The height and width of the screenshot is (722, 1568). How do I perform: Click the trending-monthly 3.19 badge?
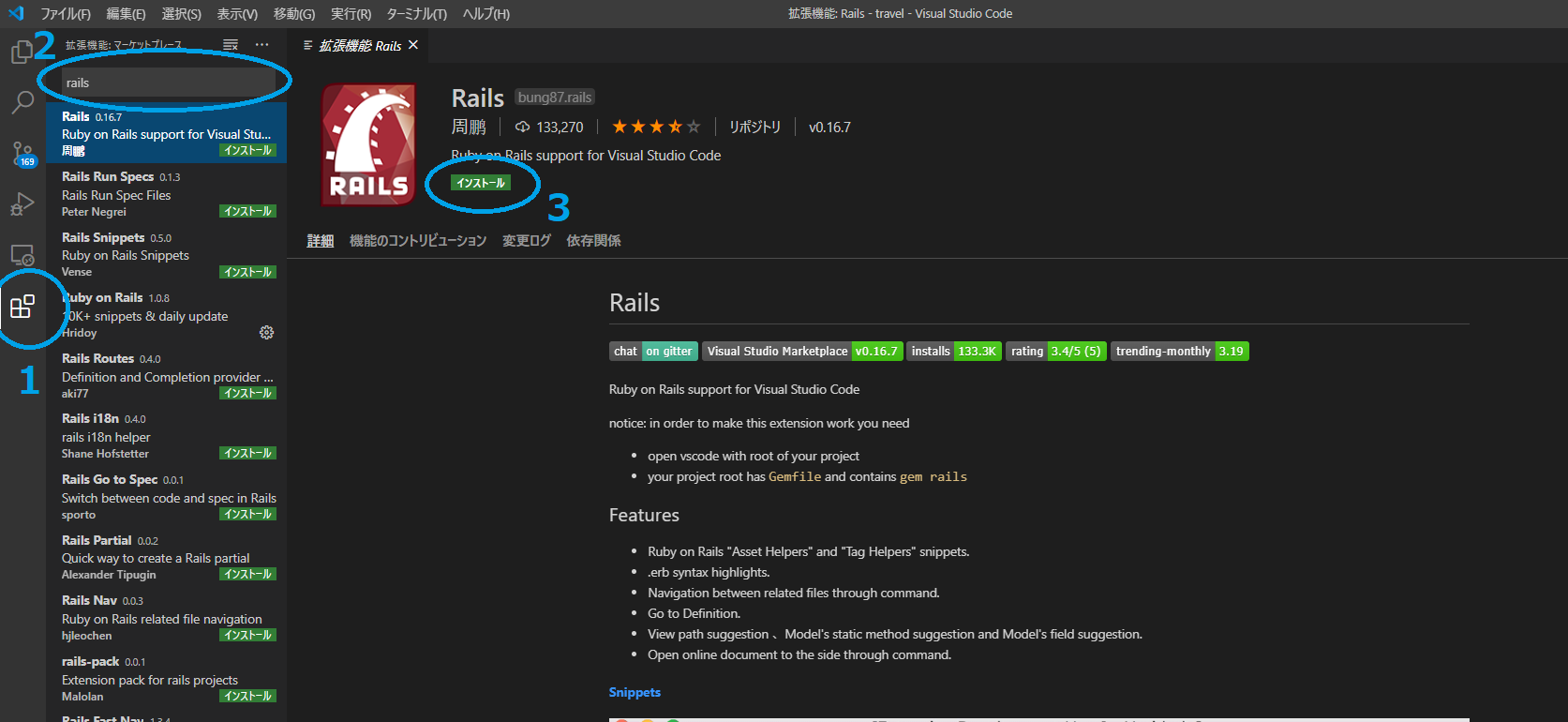pos(1179,351)
